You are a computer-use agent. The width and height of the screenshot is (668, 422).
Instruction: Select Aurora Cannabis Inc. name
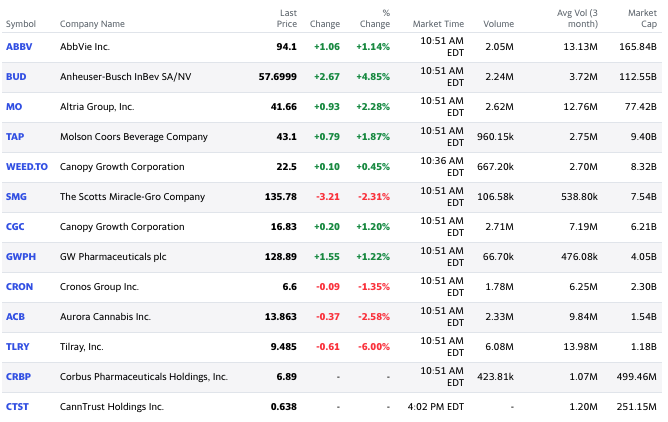[x=105, y=317]
